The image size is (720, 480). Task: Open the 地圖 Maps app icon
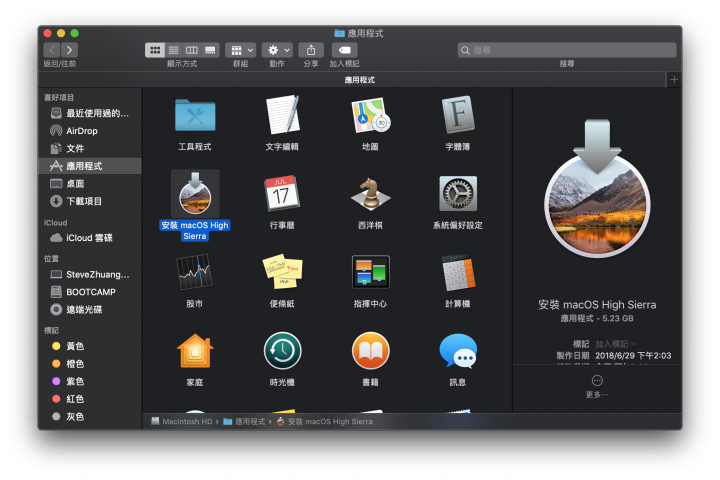click(x=370, y=115)
